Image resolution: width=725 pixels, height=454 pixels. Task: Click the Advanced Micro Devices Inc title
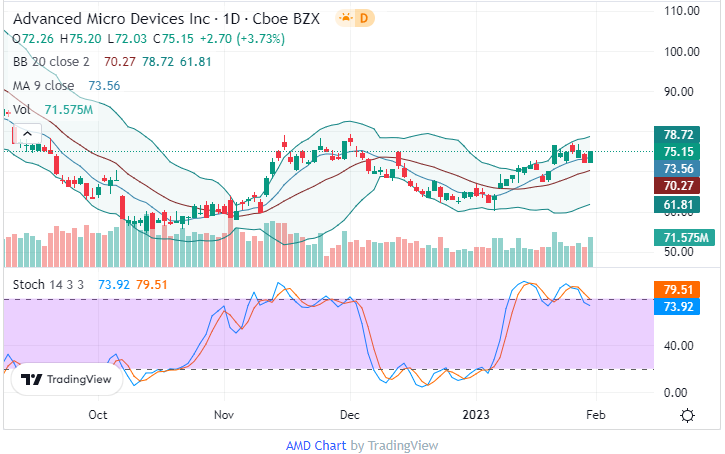(108, 18)
